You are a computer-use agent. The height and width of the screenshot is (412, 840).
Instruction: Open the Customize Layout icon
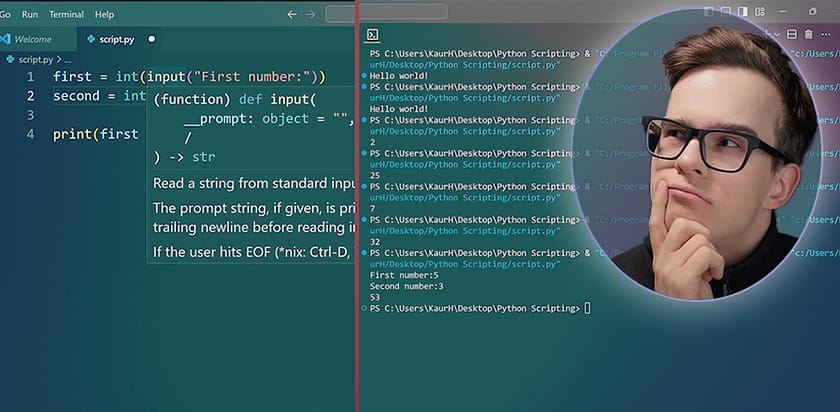point(760,12)
